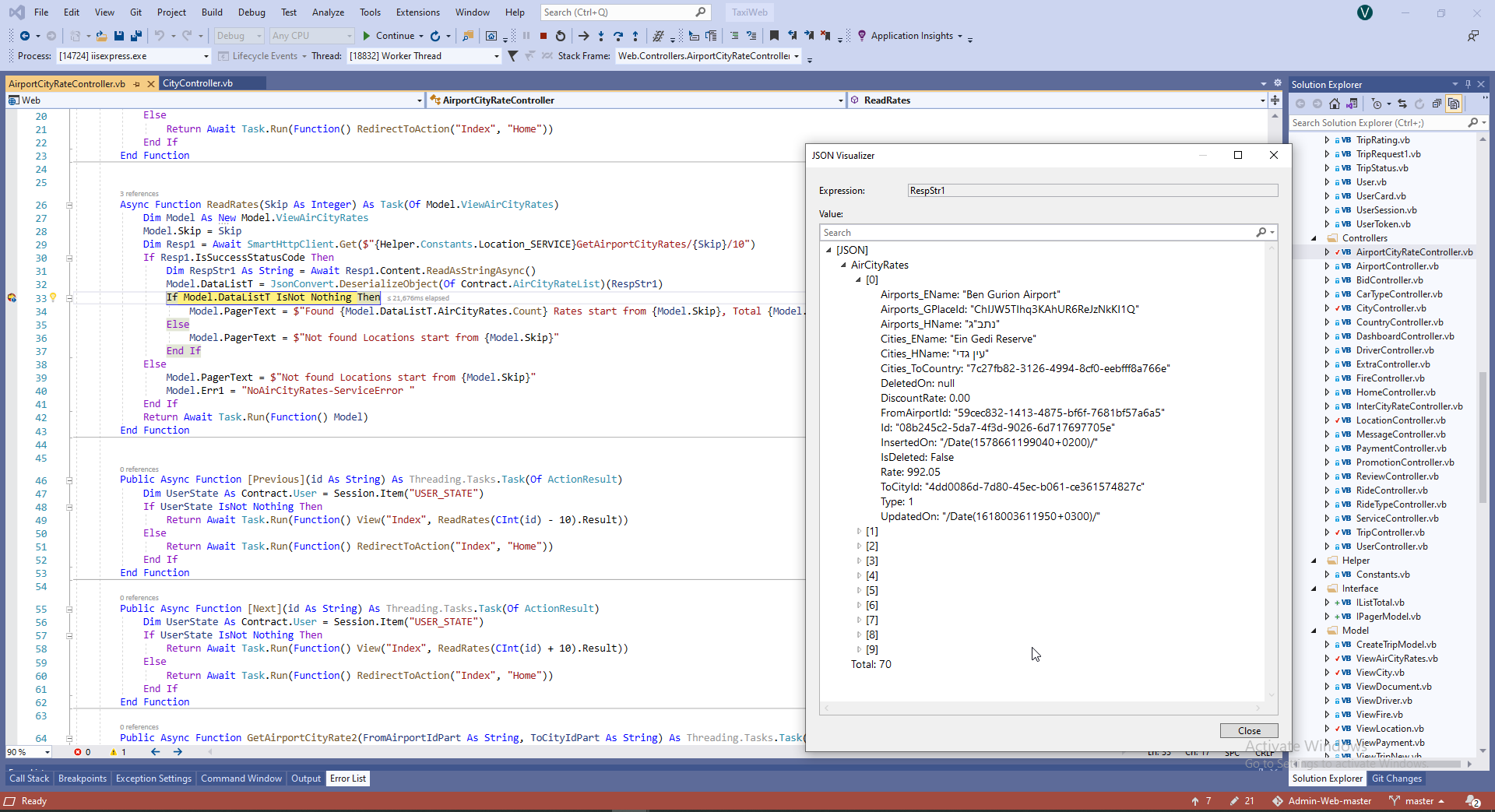Toggle pin on AirportCityRateController.vb tab
Viewport: 1495px width, 812px height.
pos(136,84)
